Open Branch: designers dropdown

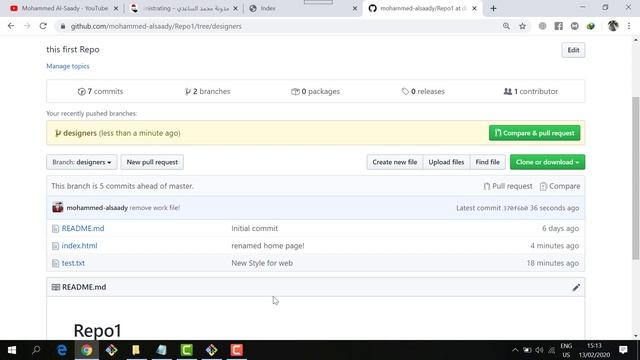(x=82, y=162)
